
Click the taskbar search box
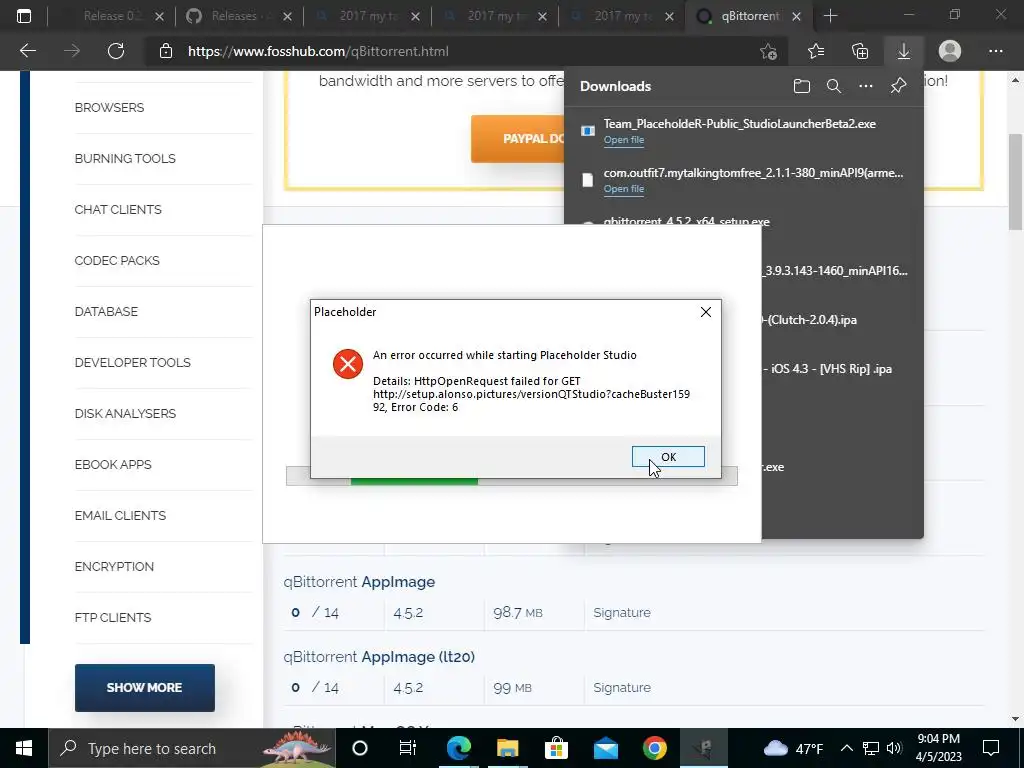(191, 748)
